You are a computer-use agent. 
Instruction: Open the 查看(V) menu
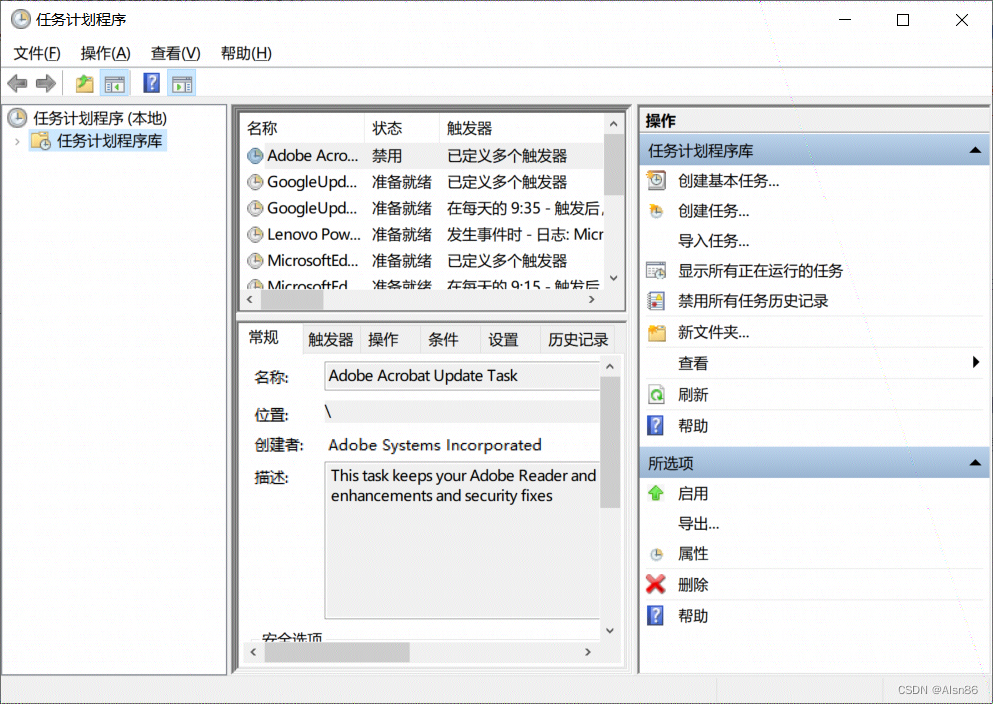point(175,53)
